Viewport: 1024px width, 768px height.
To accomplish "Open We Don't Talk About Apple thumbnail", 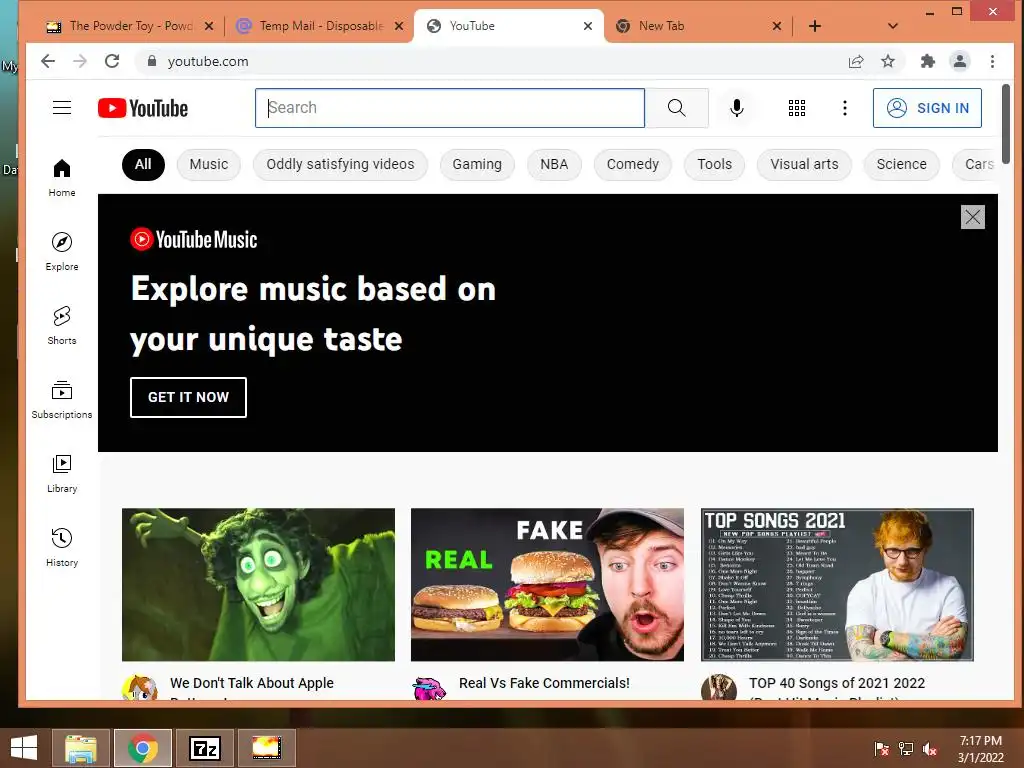I will (259, 584).
